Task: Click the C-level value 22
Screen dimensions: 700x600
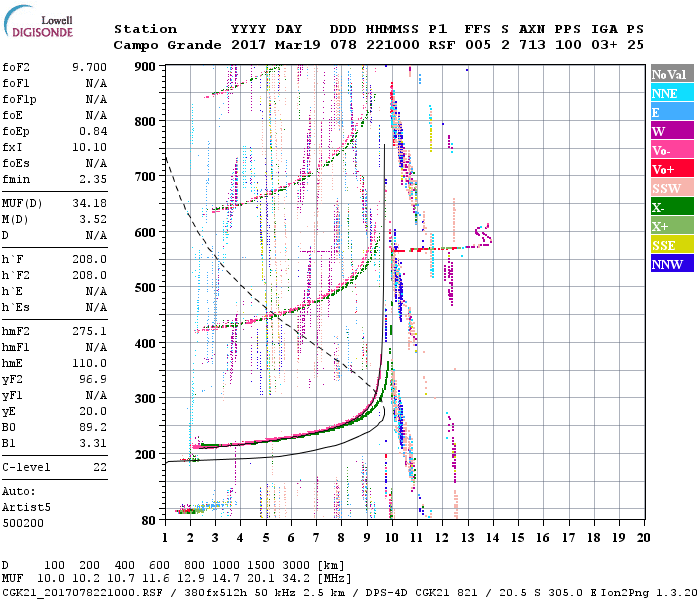Action: (100, 467)
